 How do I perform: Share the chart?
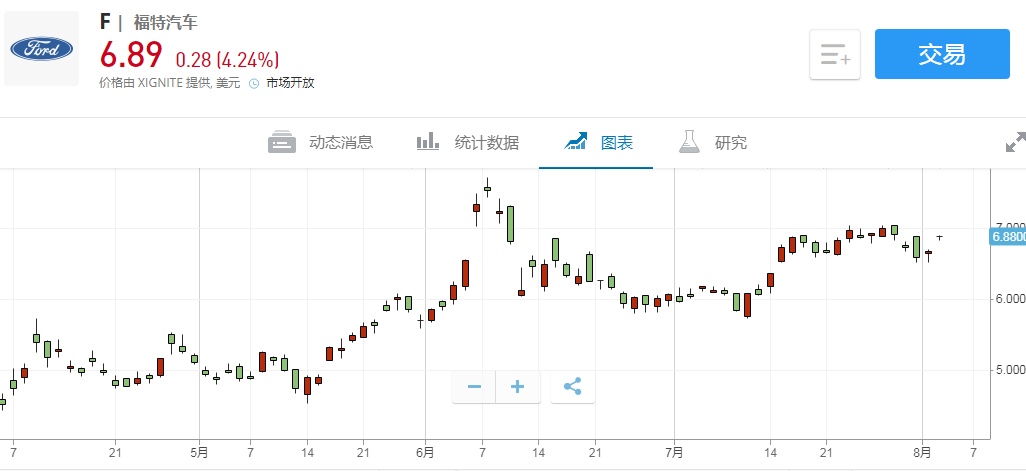pyautogui.click(x=573, y=387)
